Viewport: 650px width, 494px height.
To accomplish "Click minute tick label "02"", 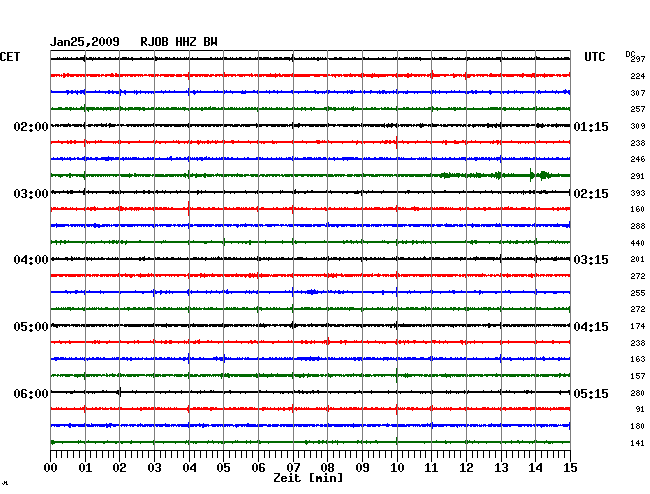I will click(x=119, y=468).
